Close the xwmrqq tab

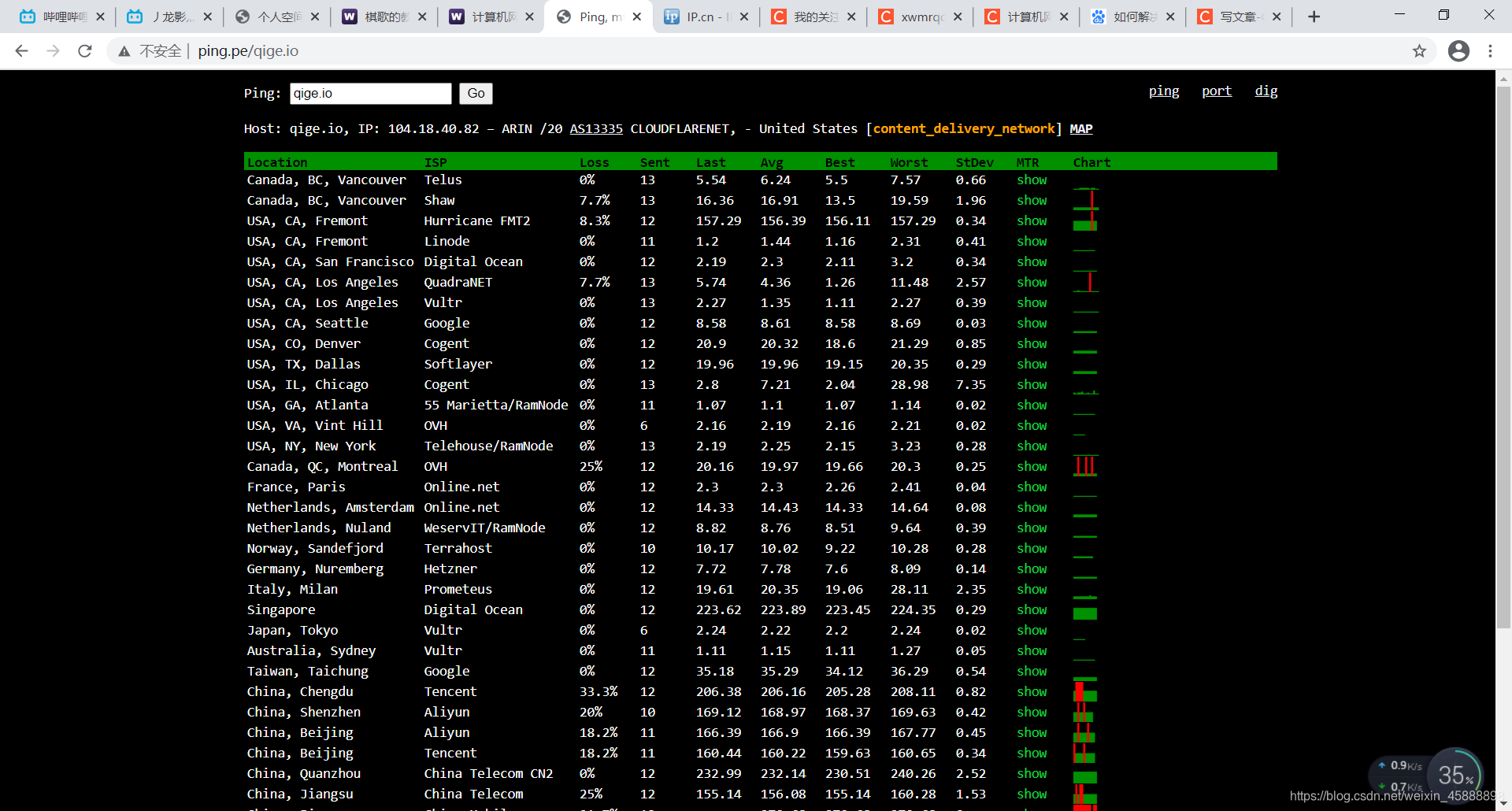pos(958,17)
